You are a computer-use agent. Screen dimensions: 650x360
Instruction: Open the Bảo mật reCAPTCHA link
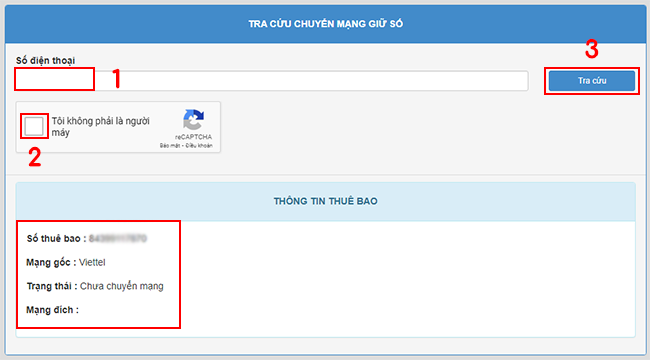coord(170,146)
